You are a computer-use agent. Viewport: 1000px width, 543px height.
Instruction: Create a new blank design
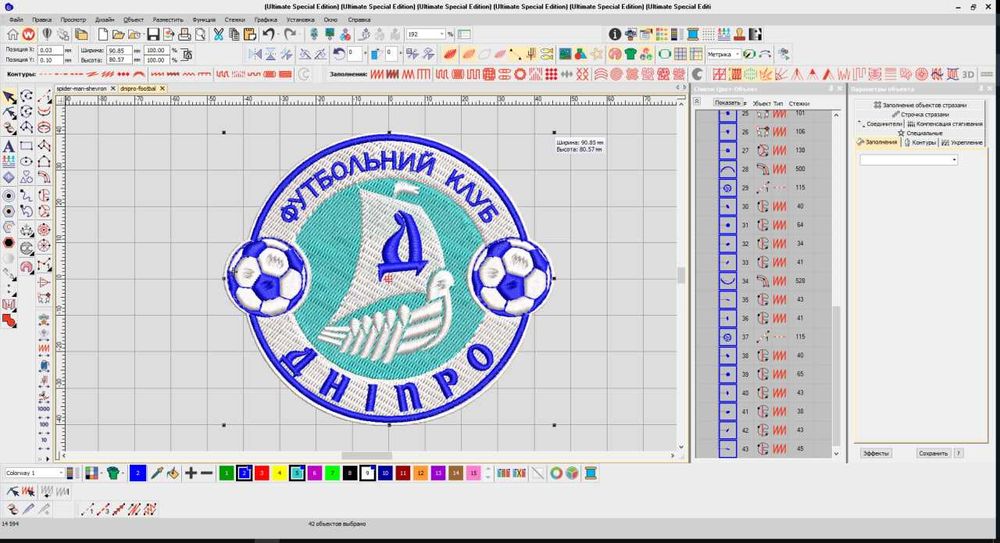pos(103,34)
